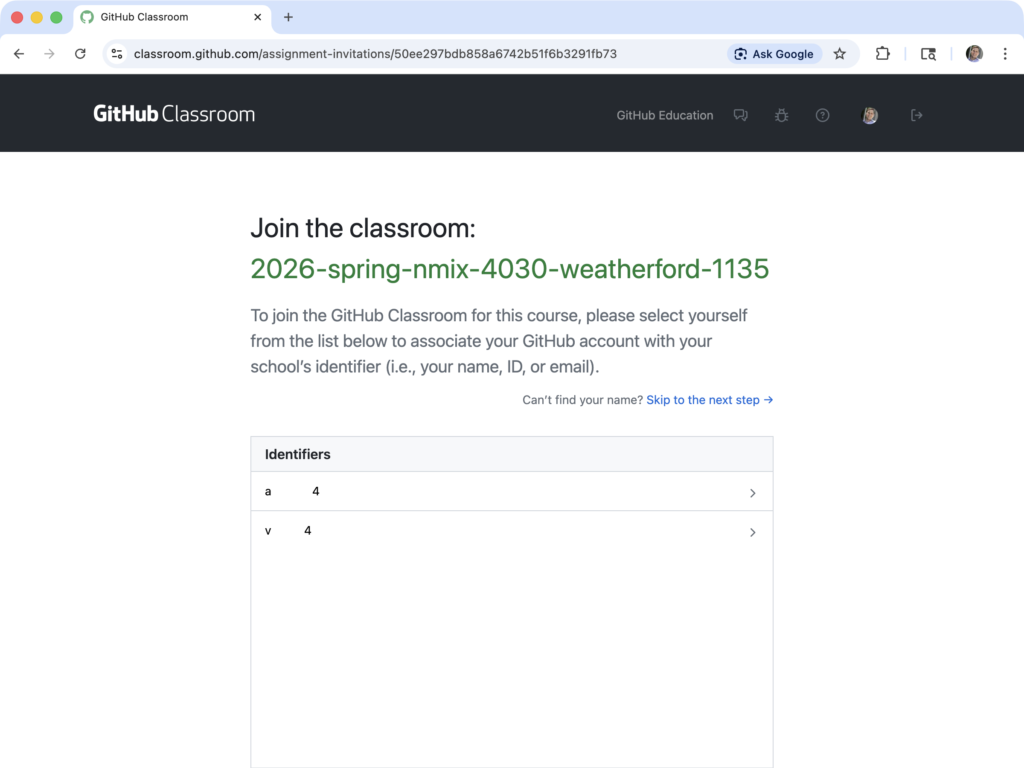Image resolution: width=1024 pixels, height=768 pixels.
Task: Bookmark the page with the star icon
Action: (x=840, y=54)
